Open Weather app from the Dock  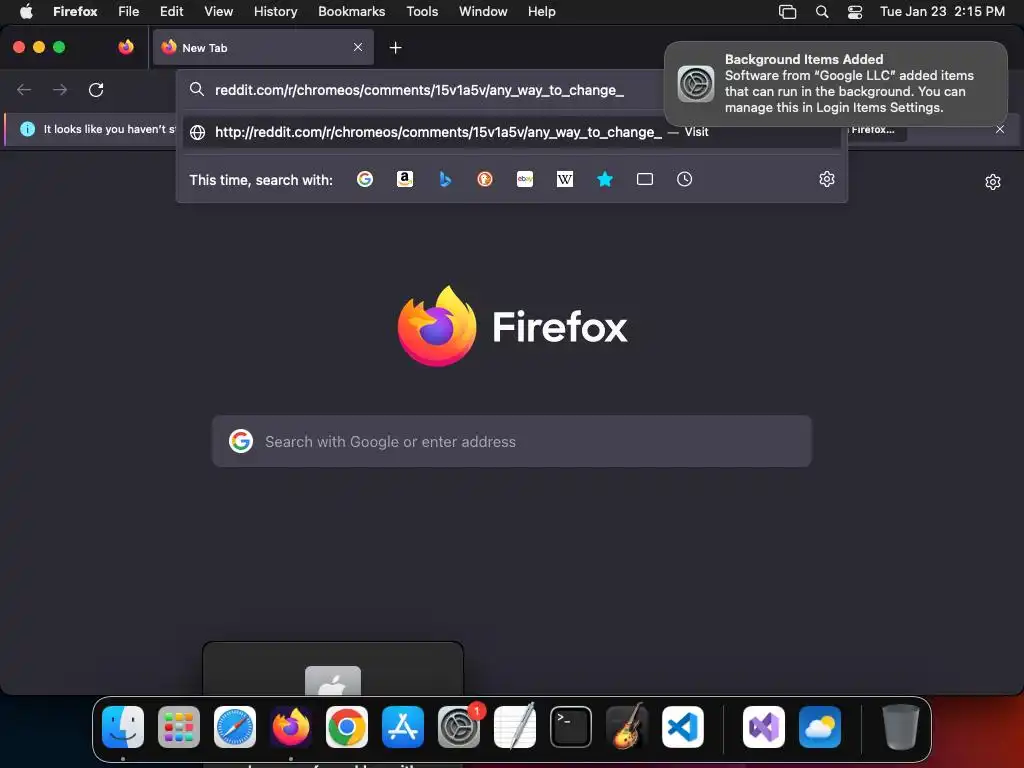coord(820,727)
